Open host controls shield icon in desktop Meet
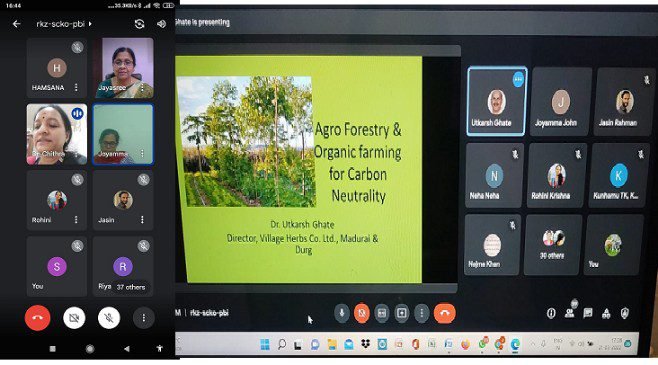658x365 pixels. click(625, 313)
